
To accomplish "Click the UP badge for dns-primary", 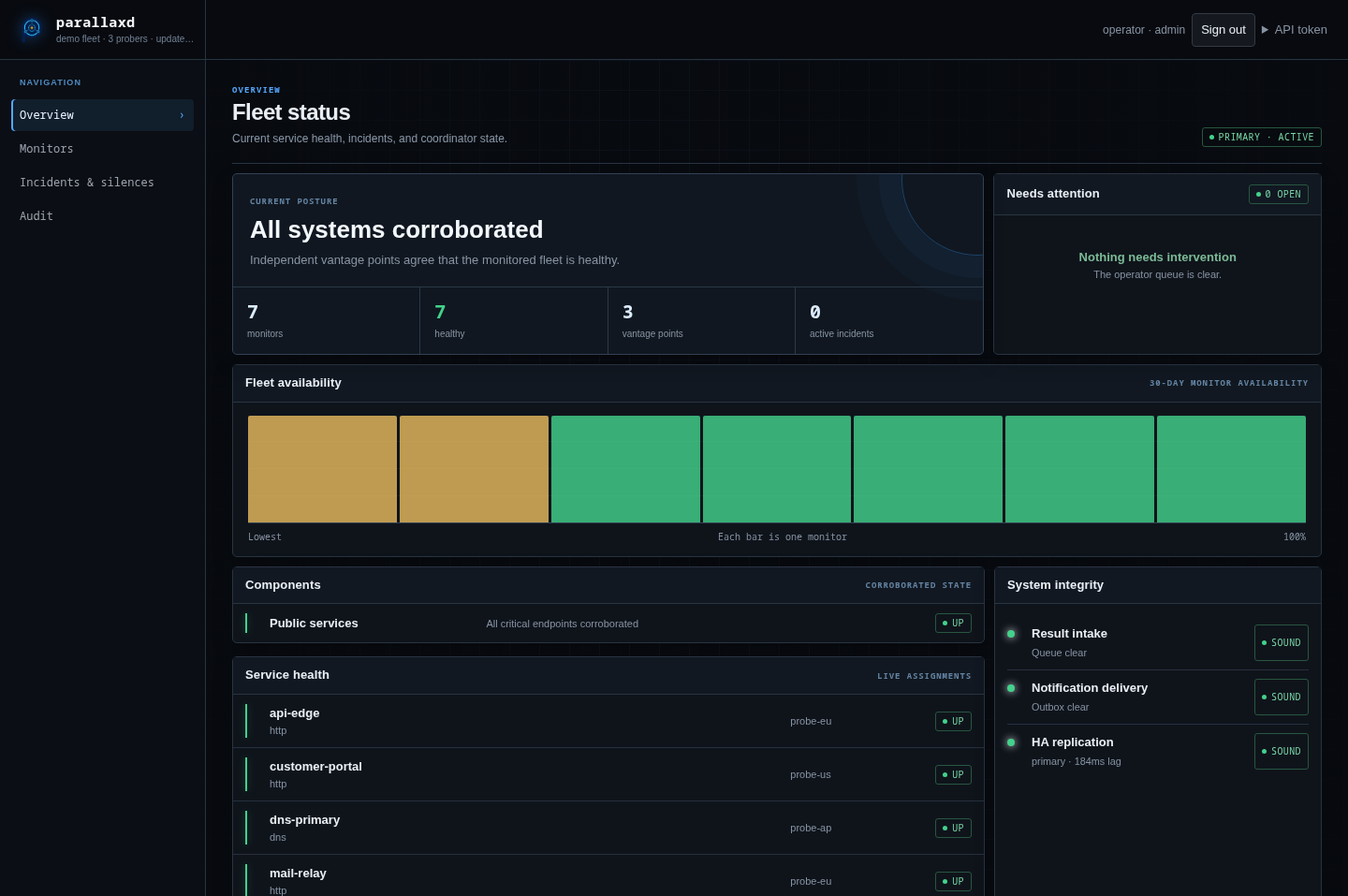I will [x=953, y=829].
